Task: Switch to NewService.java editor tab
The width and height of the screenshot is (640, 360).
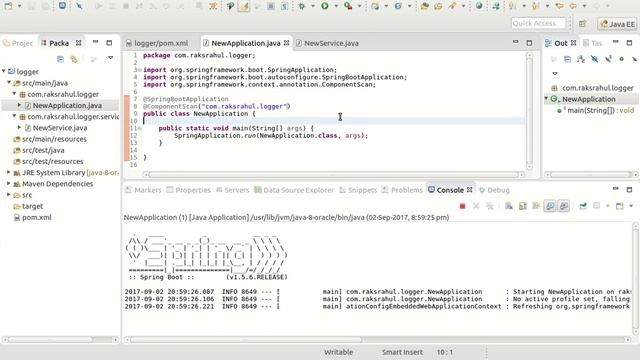Action: pyautogui.click(x=327, y=43)
